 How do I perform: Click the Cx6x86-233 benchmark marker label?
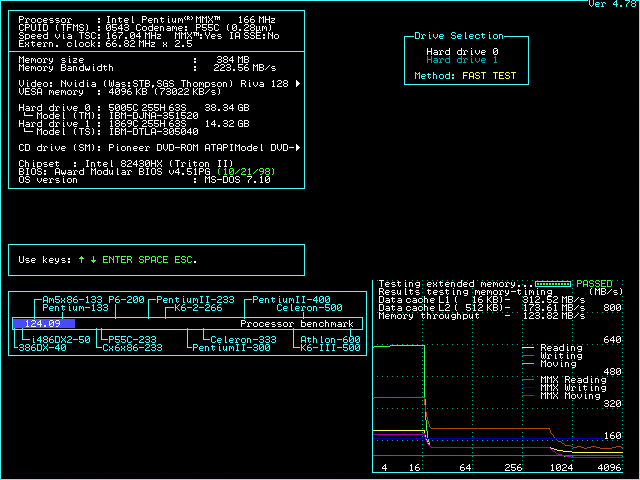pos(132,348)
